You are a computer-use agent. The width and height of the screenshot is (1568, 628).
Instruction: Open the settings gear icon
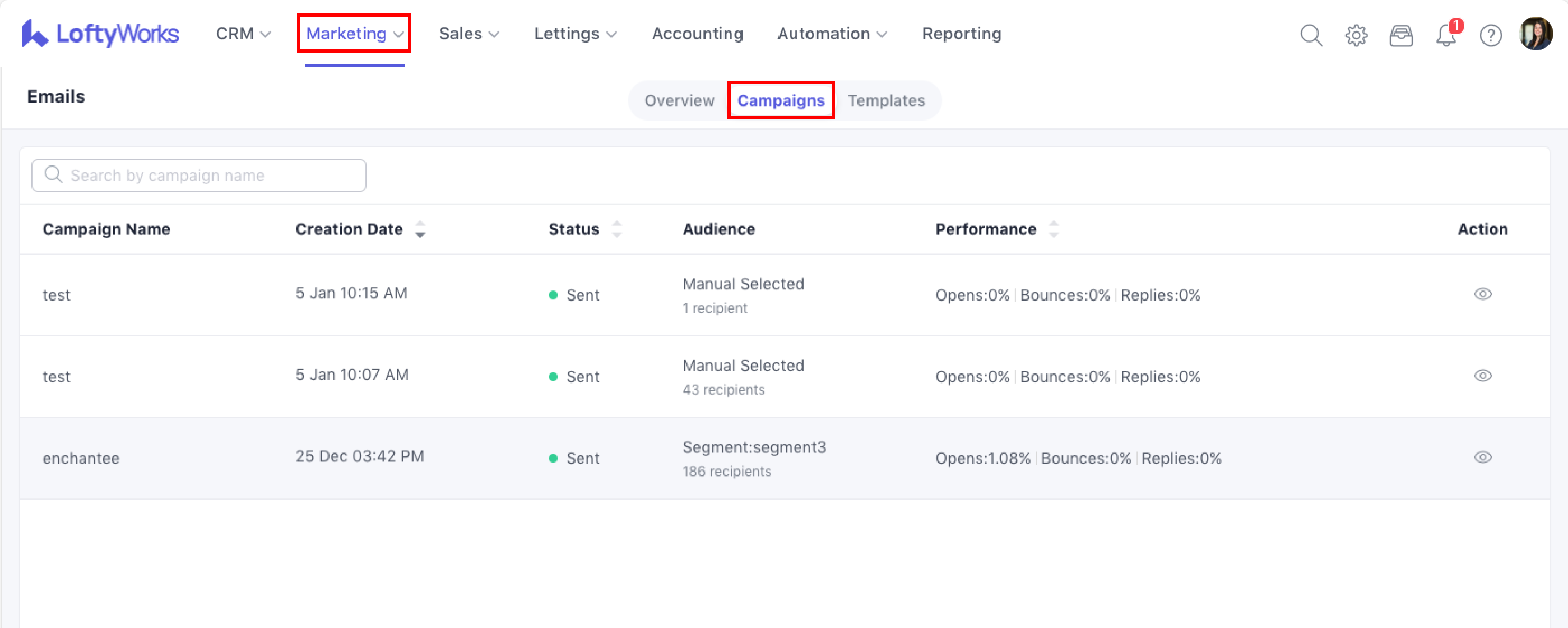pyautogui.click(x=1356, y=35)
